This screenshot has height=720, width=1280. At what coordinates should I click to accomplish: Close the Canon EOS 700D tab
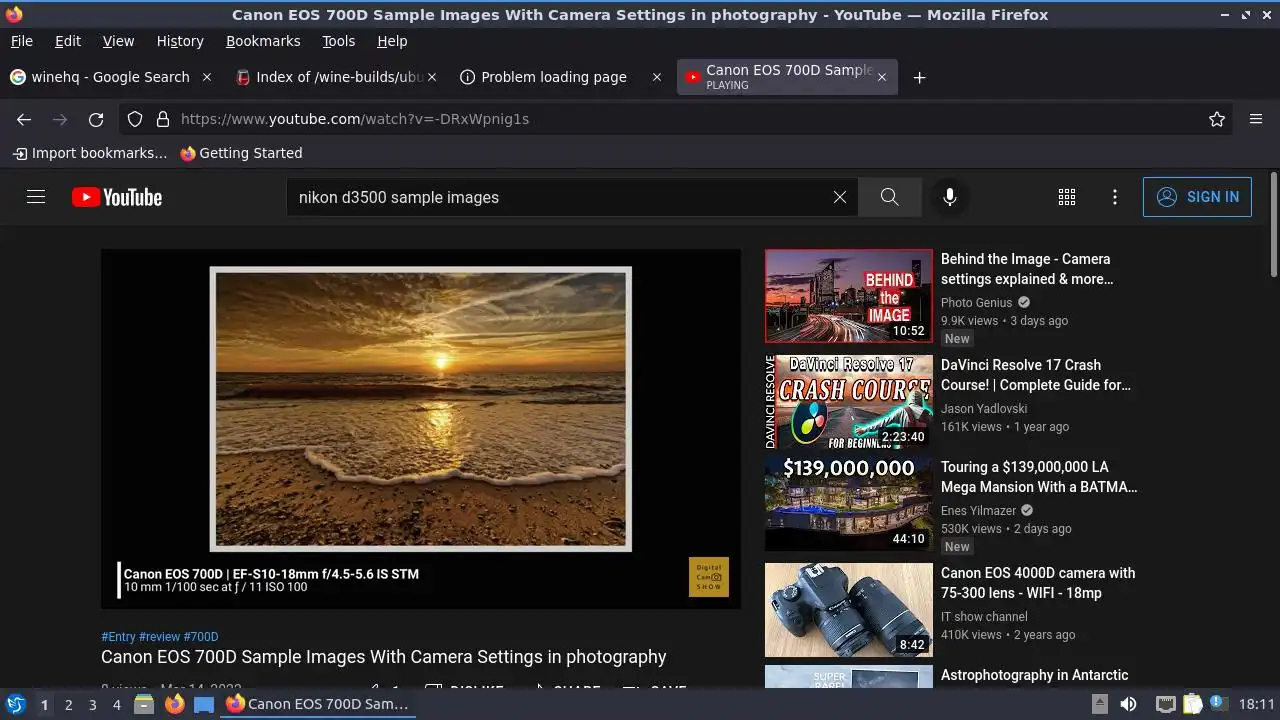coord(881,77)
